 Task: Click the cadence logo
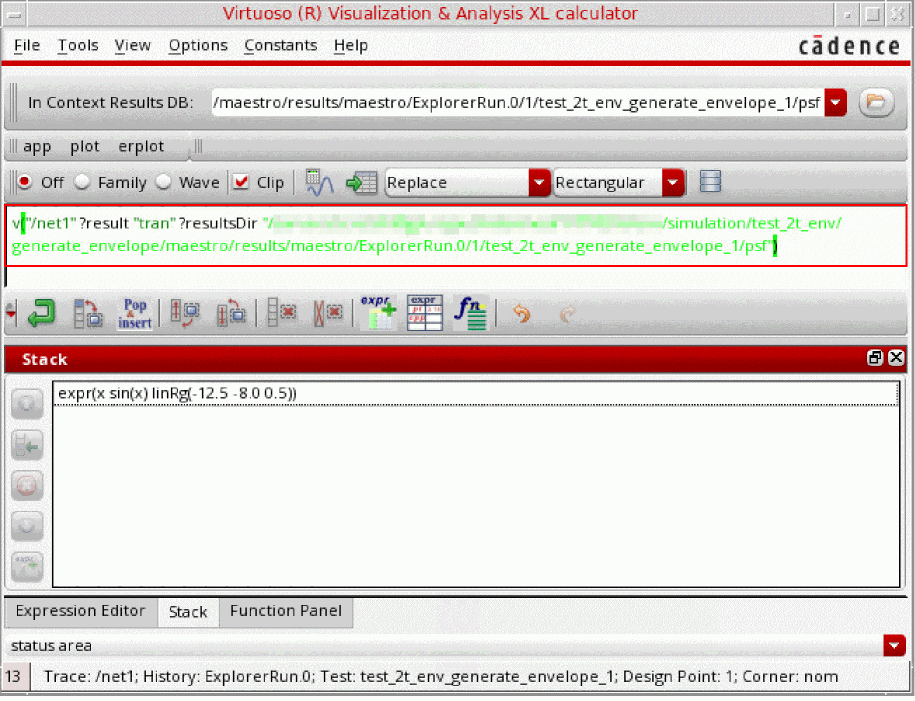point(849,45)
